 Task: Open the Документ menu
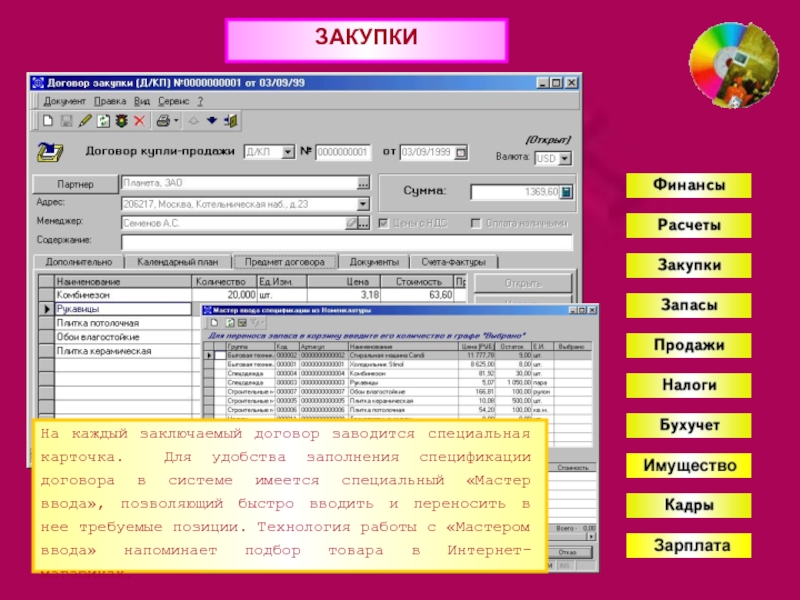tap(64, 101)
